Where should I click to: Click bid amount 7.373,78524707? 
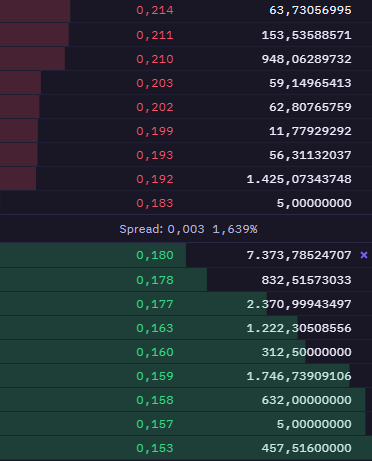[299, 255]
